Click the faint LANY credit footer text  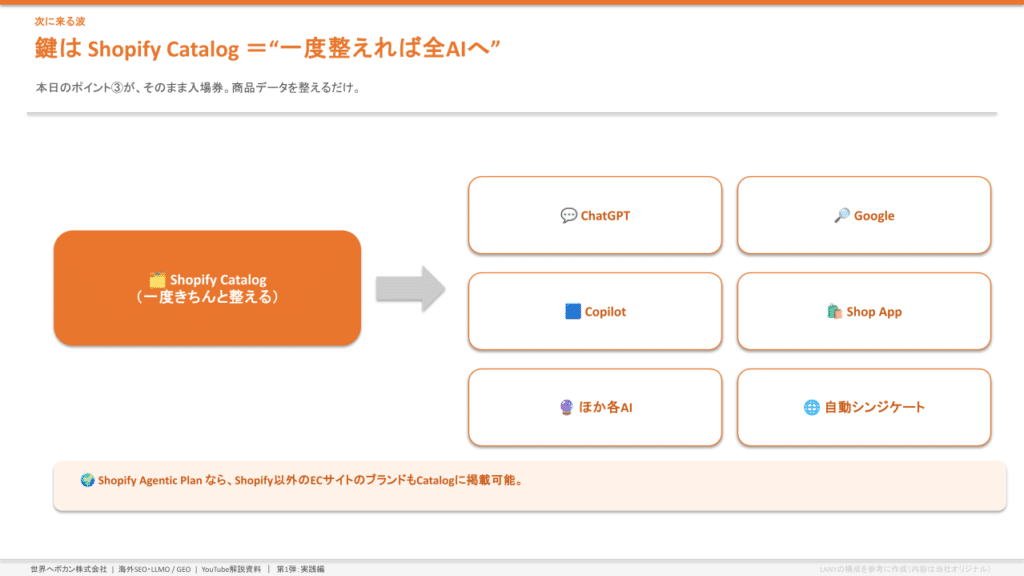(x=906, y=569)
